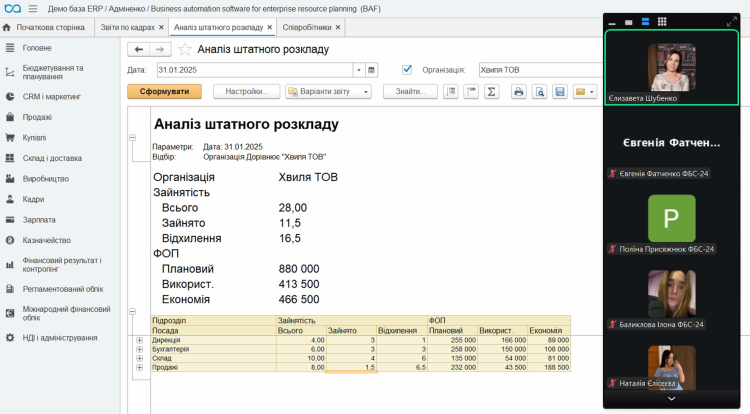
Task: Open the Варіанти звіту dropdown
Action: pyautogui.click(x=328, y=92)
